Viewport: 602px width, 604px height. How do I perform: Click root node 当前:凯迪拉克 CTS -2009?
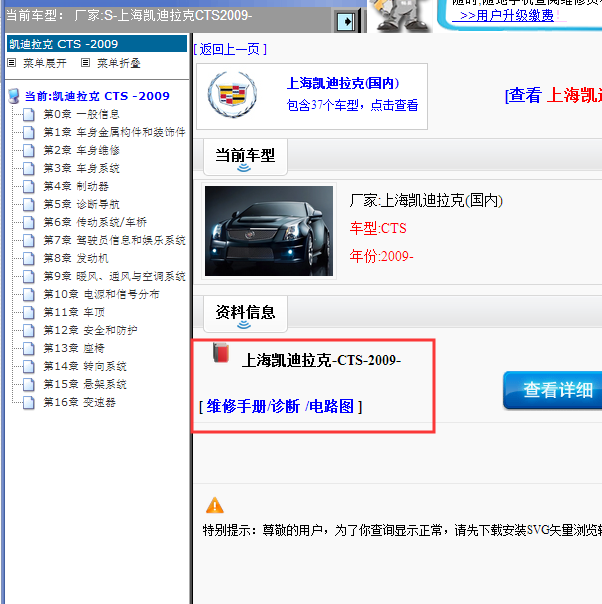[97, 96]
